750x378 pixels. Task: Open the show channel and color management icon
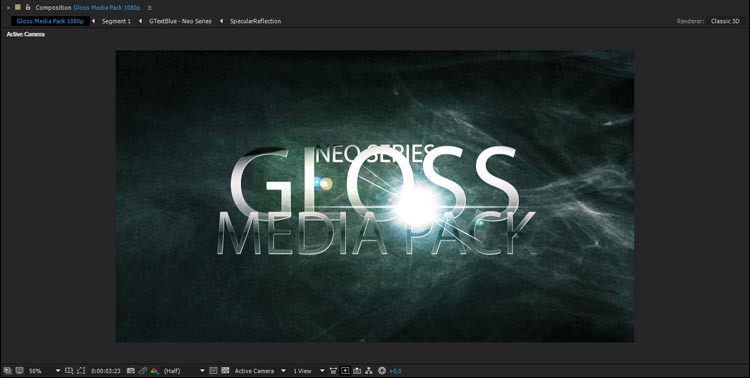154,371
